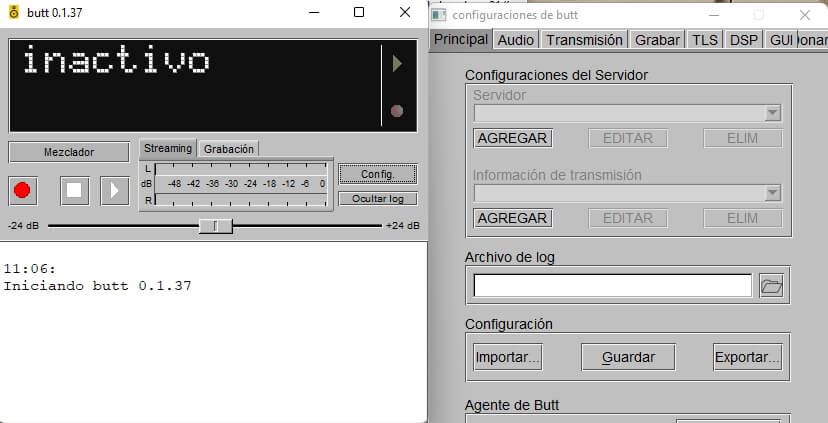Click Exportar... configuration button
828x423 pixels.
[x=747, y=358]
